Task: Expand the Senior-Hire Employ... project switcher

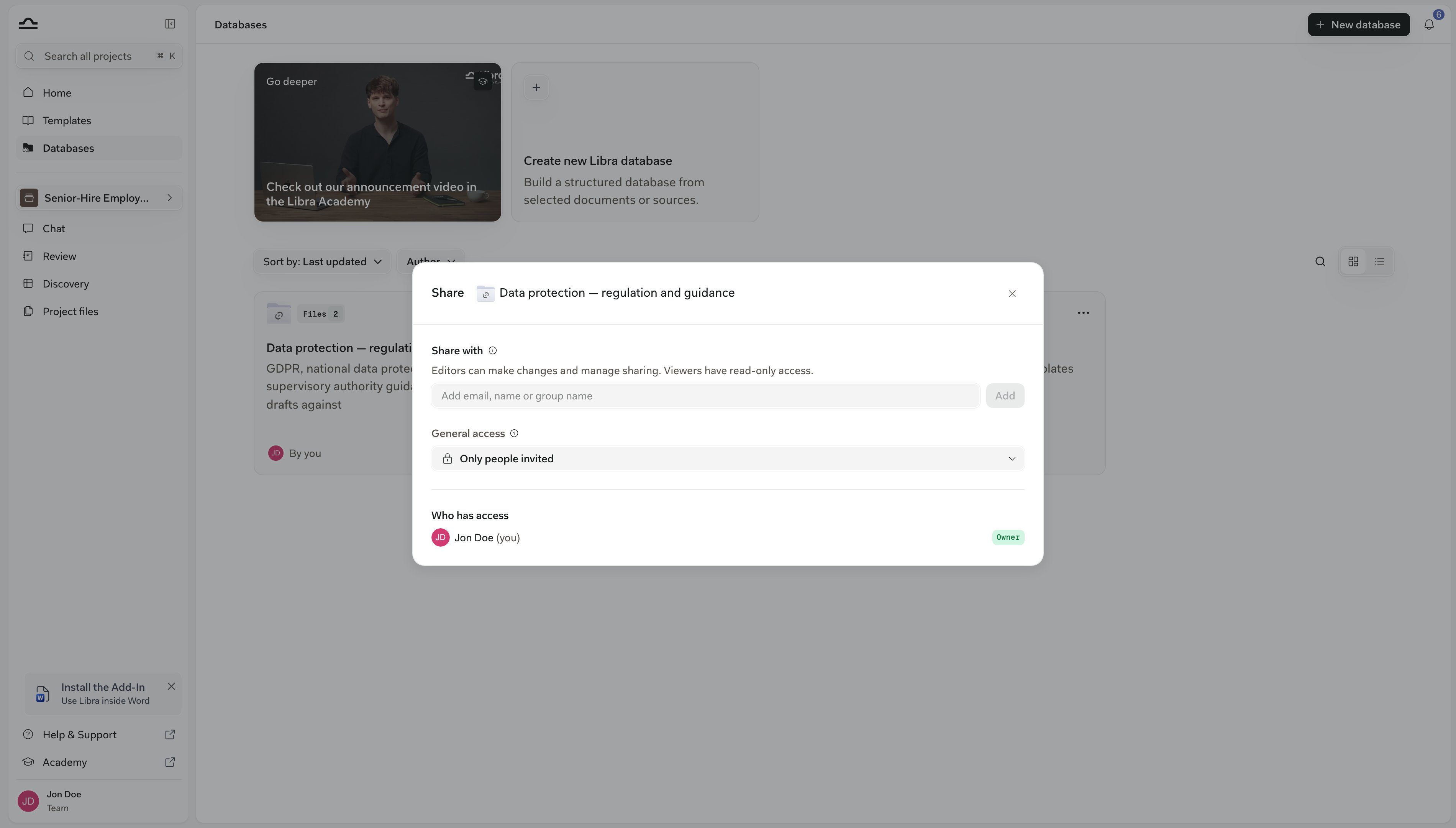Action: (x=99, y=198)
